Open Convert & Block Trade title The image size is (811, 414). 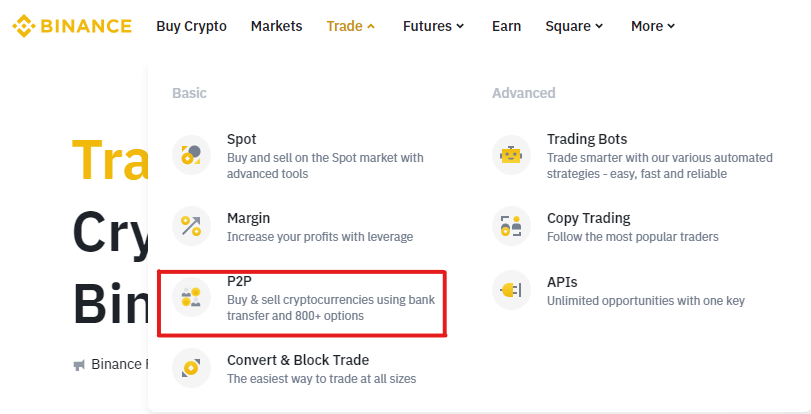tap(298, 360)
